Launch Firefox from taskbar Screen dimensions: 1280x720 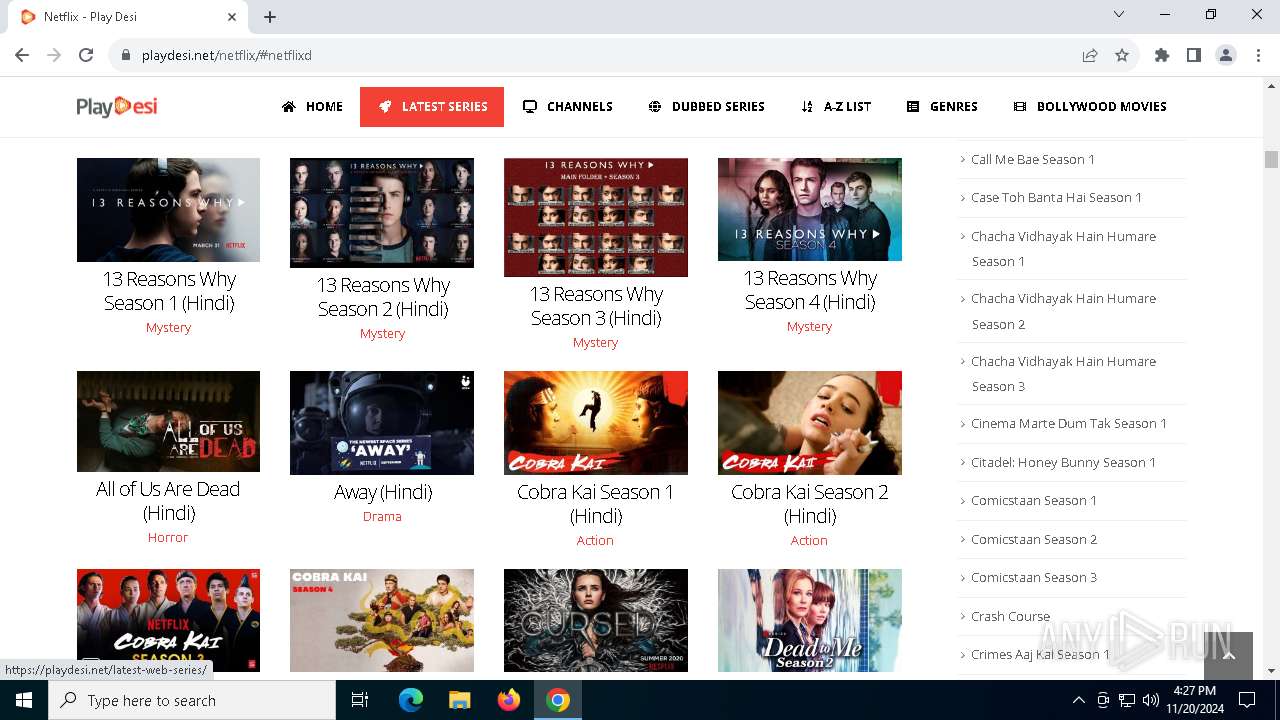pyautogui.click(x=509, y=700)
